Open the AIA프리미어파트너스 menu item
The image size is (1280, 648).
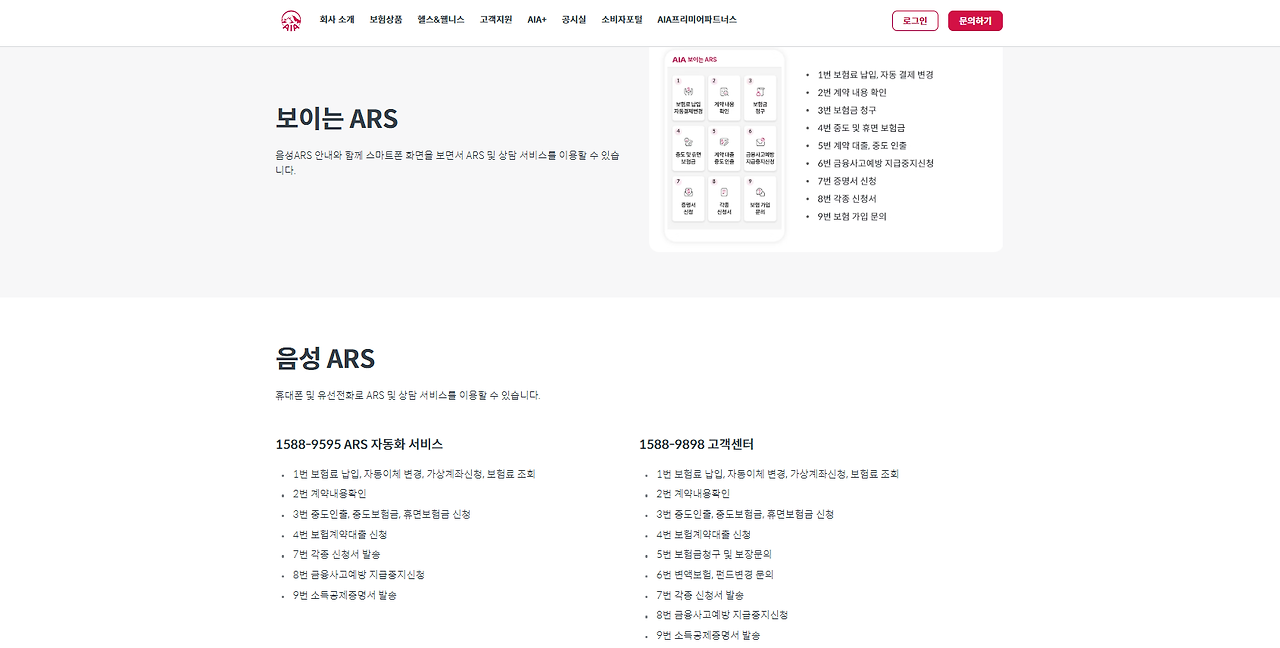pyautogui.click(x=697, y=20)
